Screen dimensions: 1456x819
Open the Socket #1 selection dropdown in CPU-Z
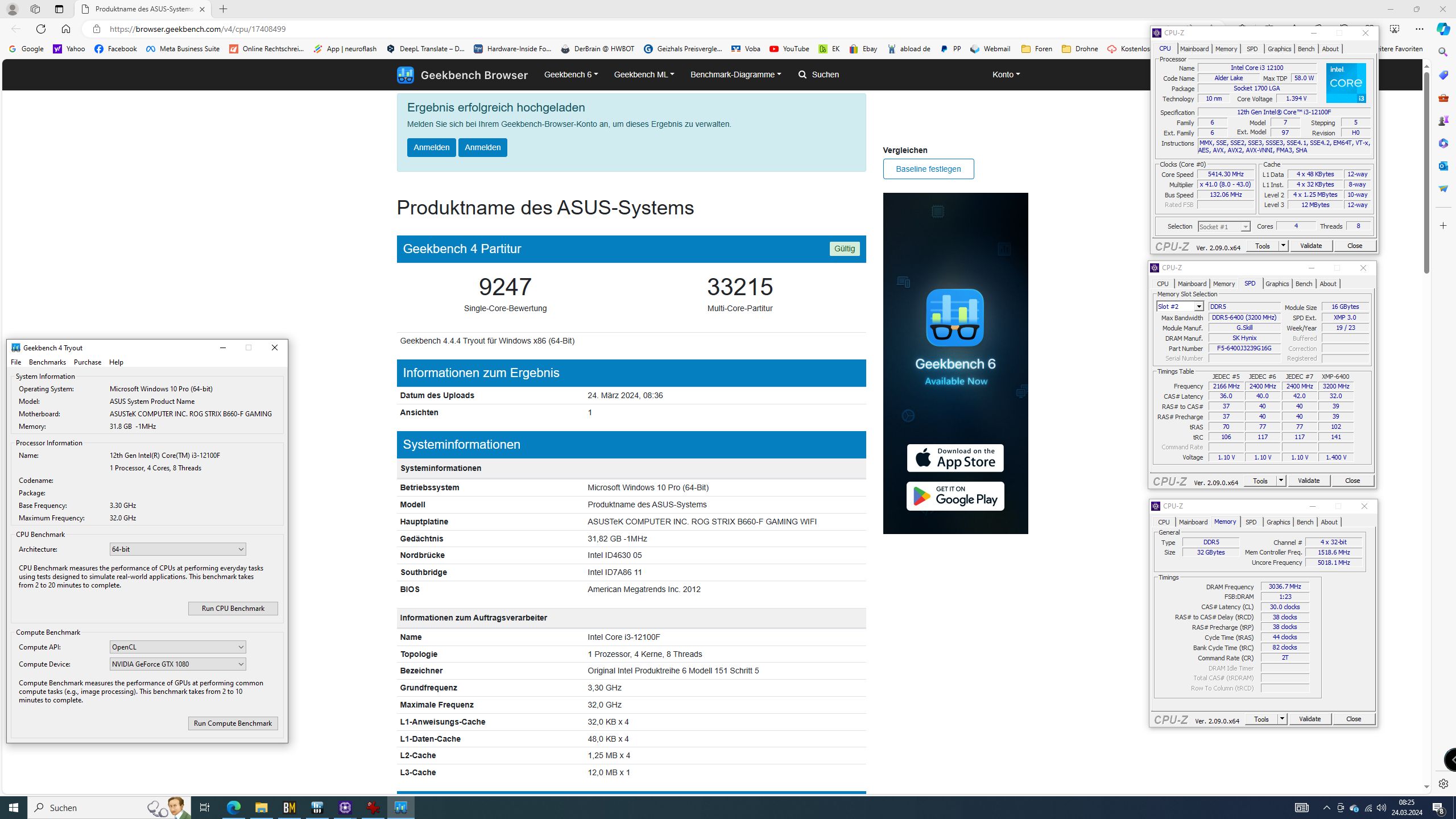point(1223,226)
